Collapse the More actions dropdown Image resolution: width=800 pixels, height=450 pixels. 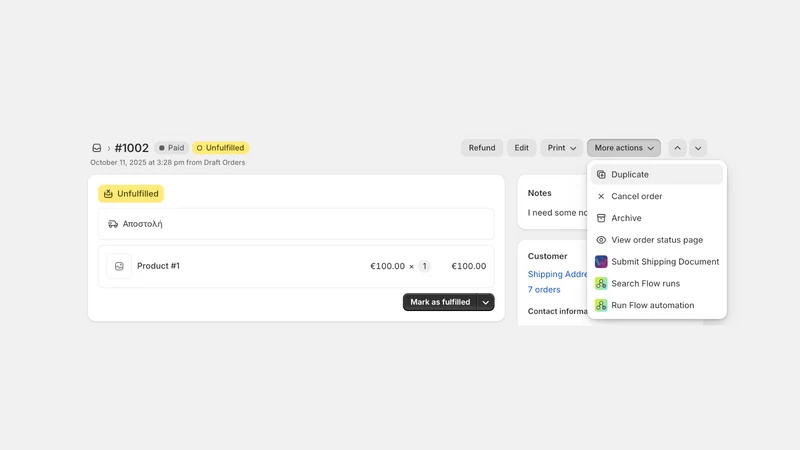[623, 148]
